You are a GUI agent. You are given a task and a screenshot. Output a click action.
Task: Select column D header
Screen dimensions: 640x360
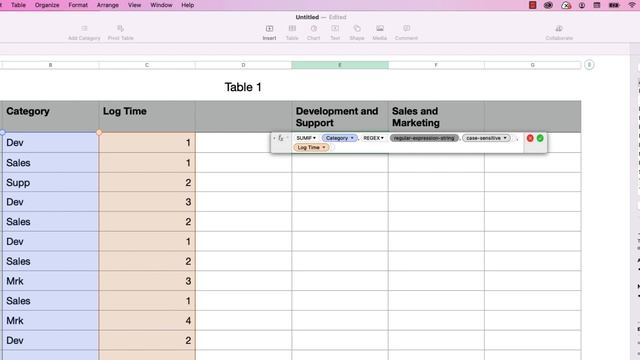click(x=243, y=65)
